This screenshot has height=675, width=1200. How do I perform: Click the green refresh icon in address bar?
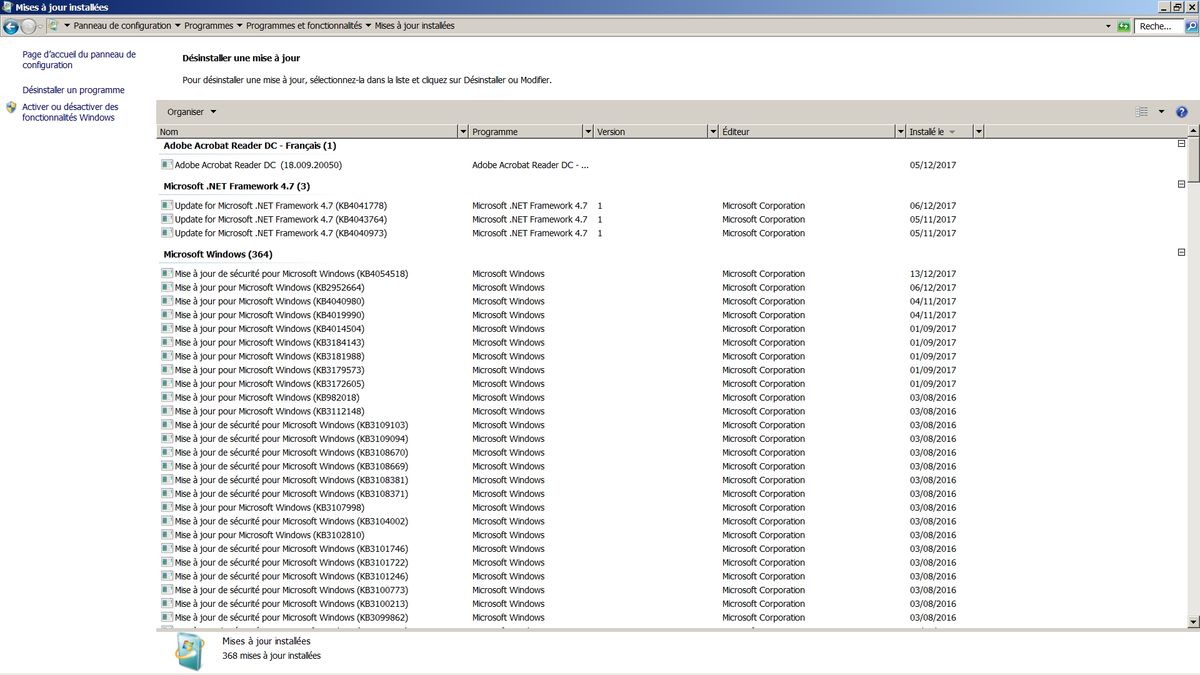point(1124,26)
